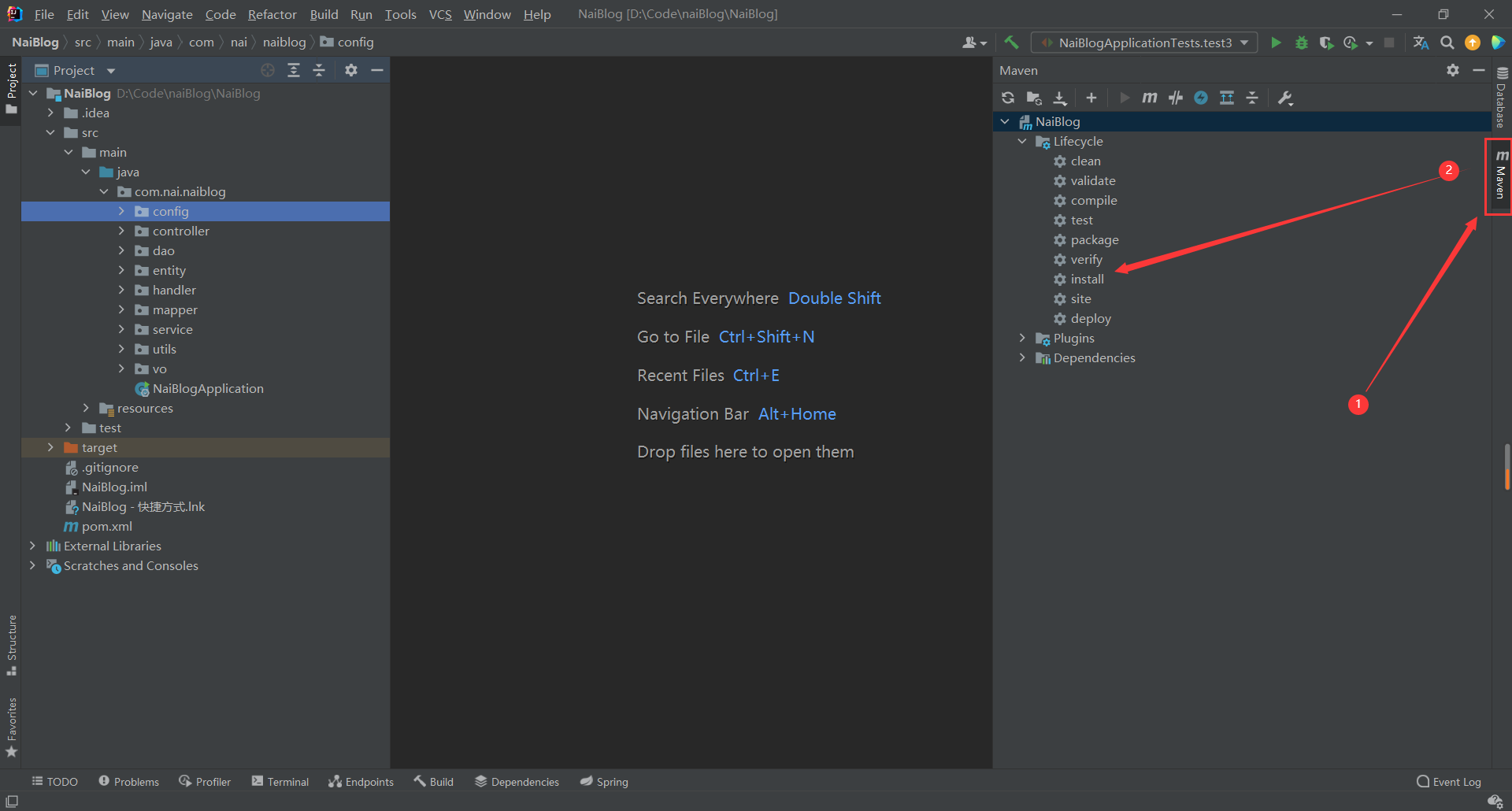Open the Event Log
Screen dimensions: 1512x811
click(x=1449, y=781)
